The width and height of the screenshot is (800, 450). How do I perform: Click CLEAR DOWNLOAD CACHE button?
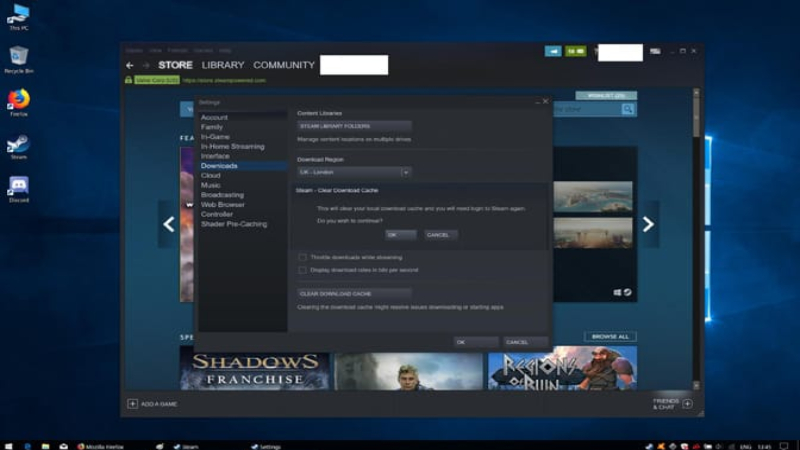coord(354,294)
